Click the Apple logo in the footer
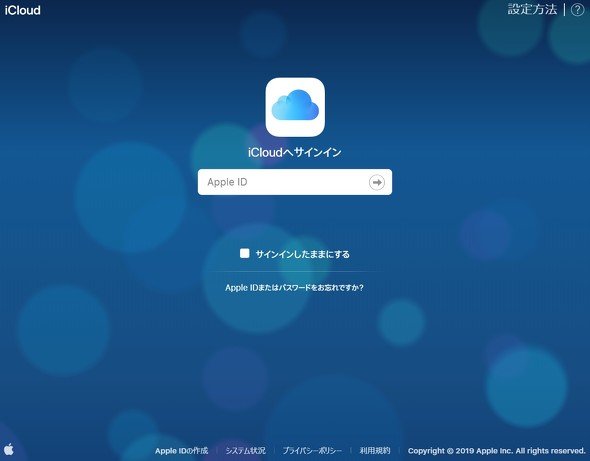 coord(9,449)
